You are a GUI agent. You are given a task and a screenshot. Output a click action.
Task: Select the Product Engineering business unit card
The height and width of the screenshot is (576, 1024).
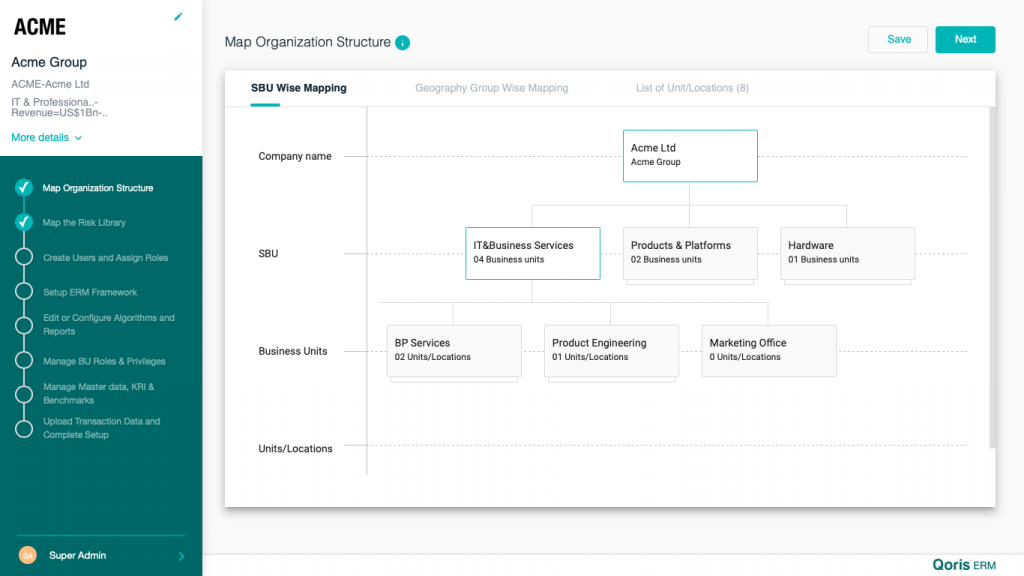(611, 351)
